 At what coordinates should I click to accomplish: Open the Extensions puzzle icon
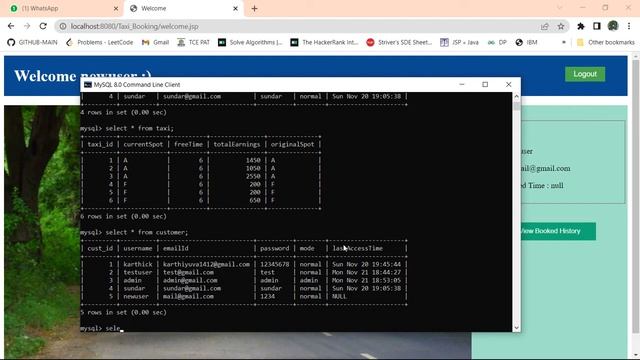(580, 26)
